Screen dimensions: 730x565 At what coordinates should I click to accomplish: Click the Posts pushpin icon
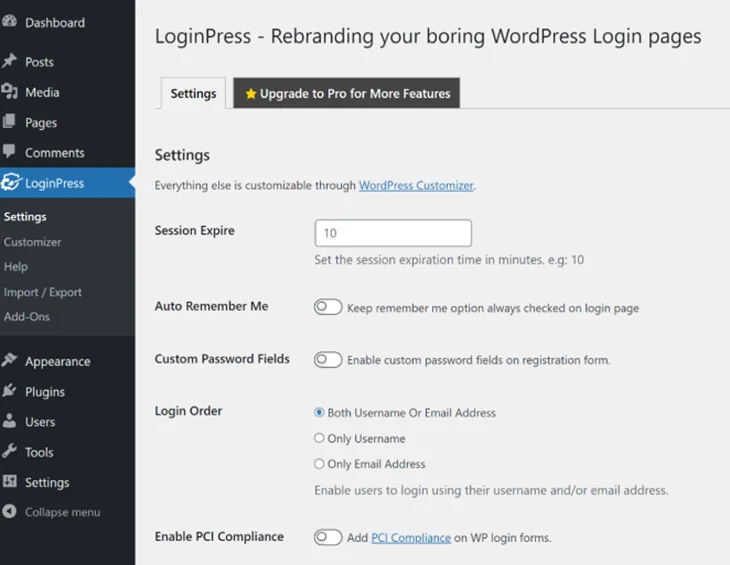pyautogui.click(x=9, y=61)
